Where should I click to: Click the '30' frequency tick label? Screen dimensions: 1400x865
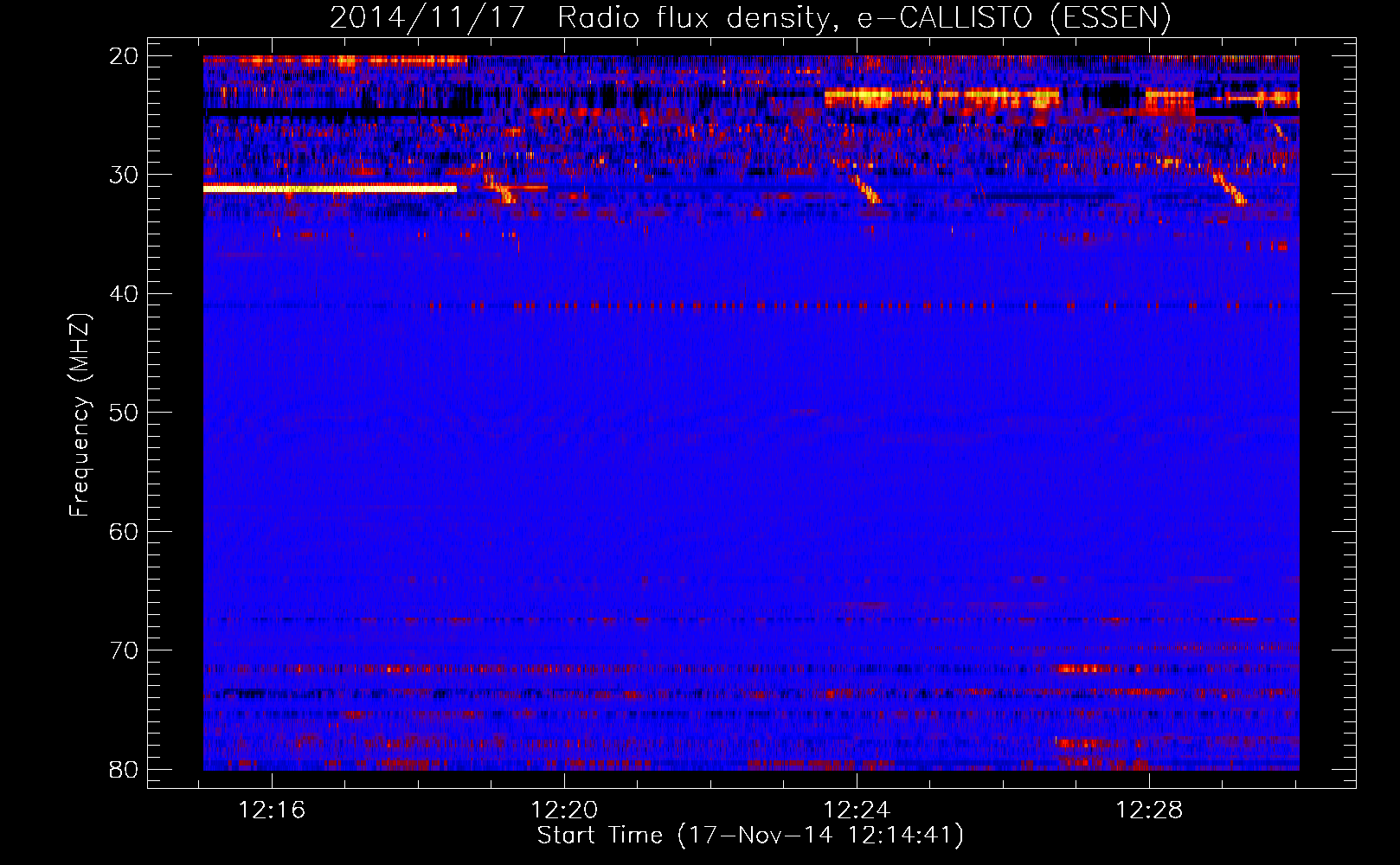pos(124,175)
